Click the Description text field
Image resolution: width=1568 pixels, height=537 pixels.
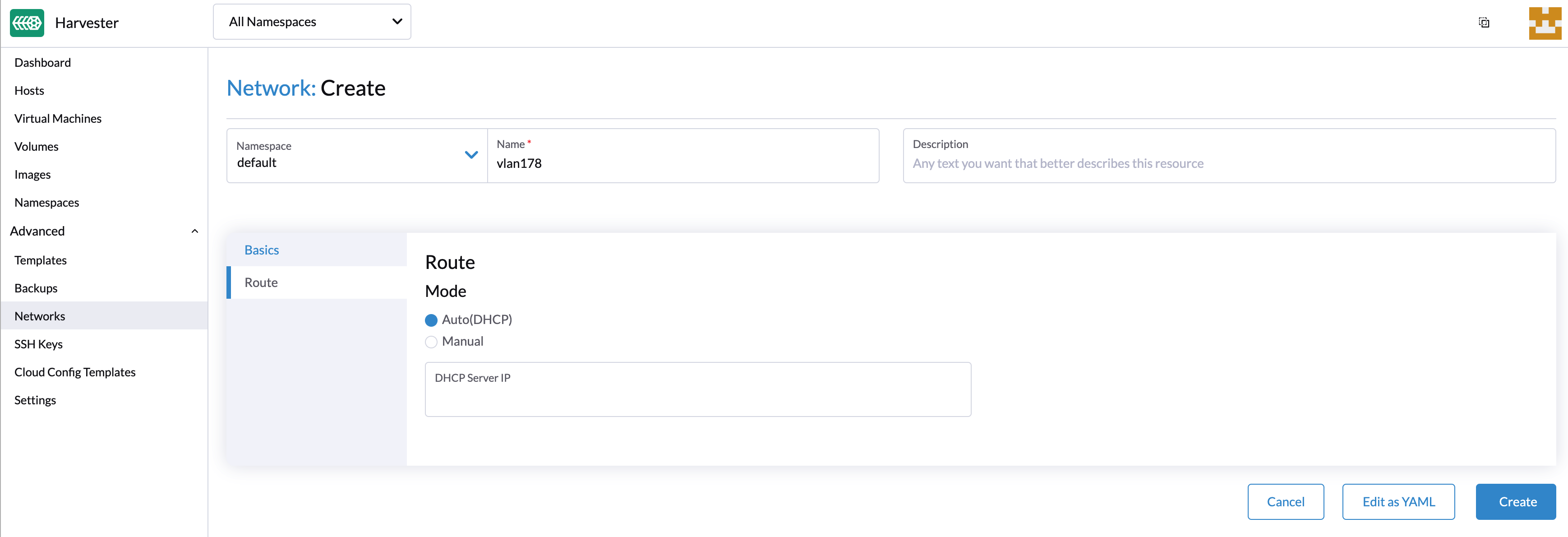coord(1228,163)
